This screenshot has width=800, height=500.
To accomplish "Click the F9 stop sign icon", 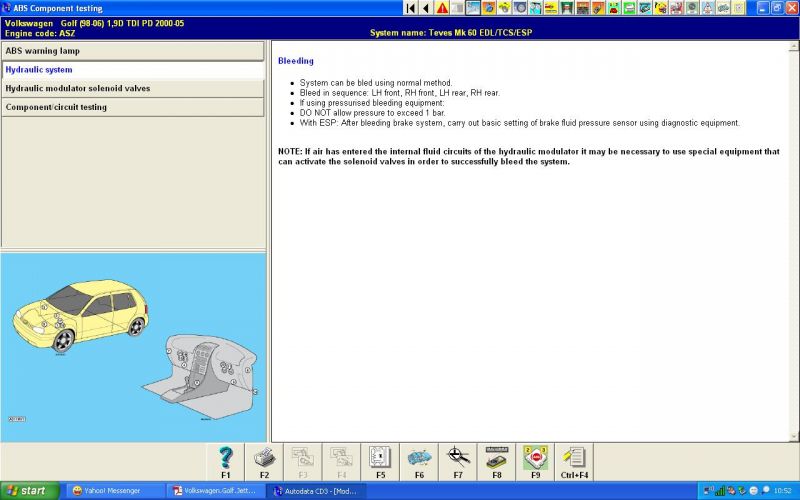I will (535, 459).
